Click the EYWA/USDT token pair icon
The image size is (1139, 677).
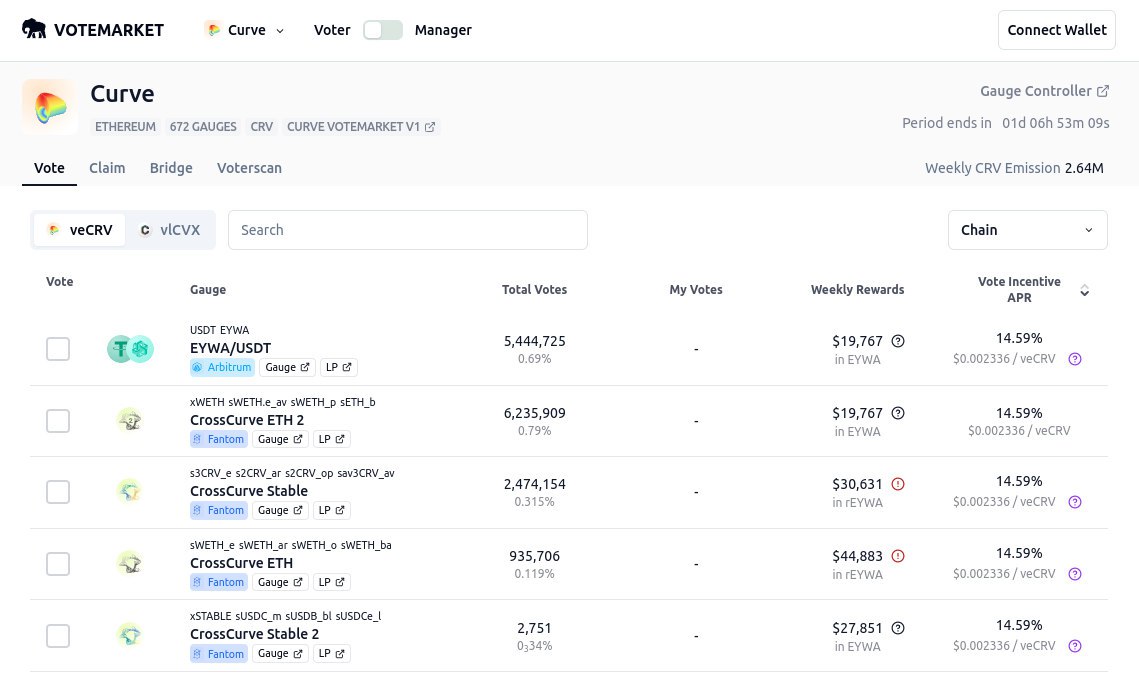[130, 349]
